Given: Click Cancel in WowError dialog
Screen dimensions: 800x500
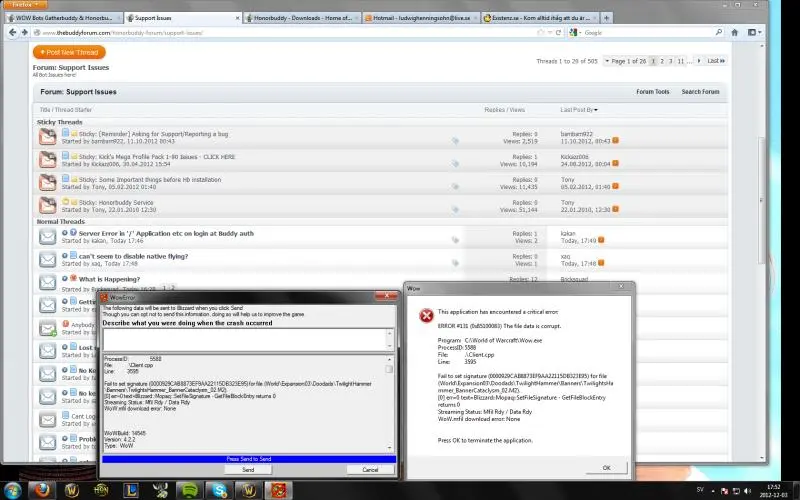Looking at the screenshot, I should tap(370, 470).
